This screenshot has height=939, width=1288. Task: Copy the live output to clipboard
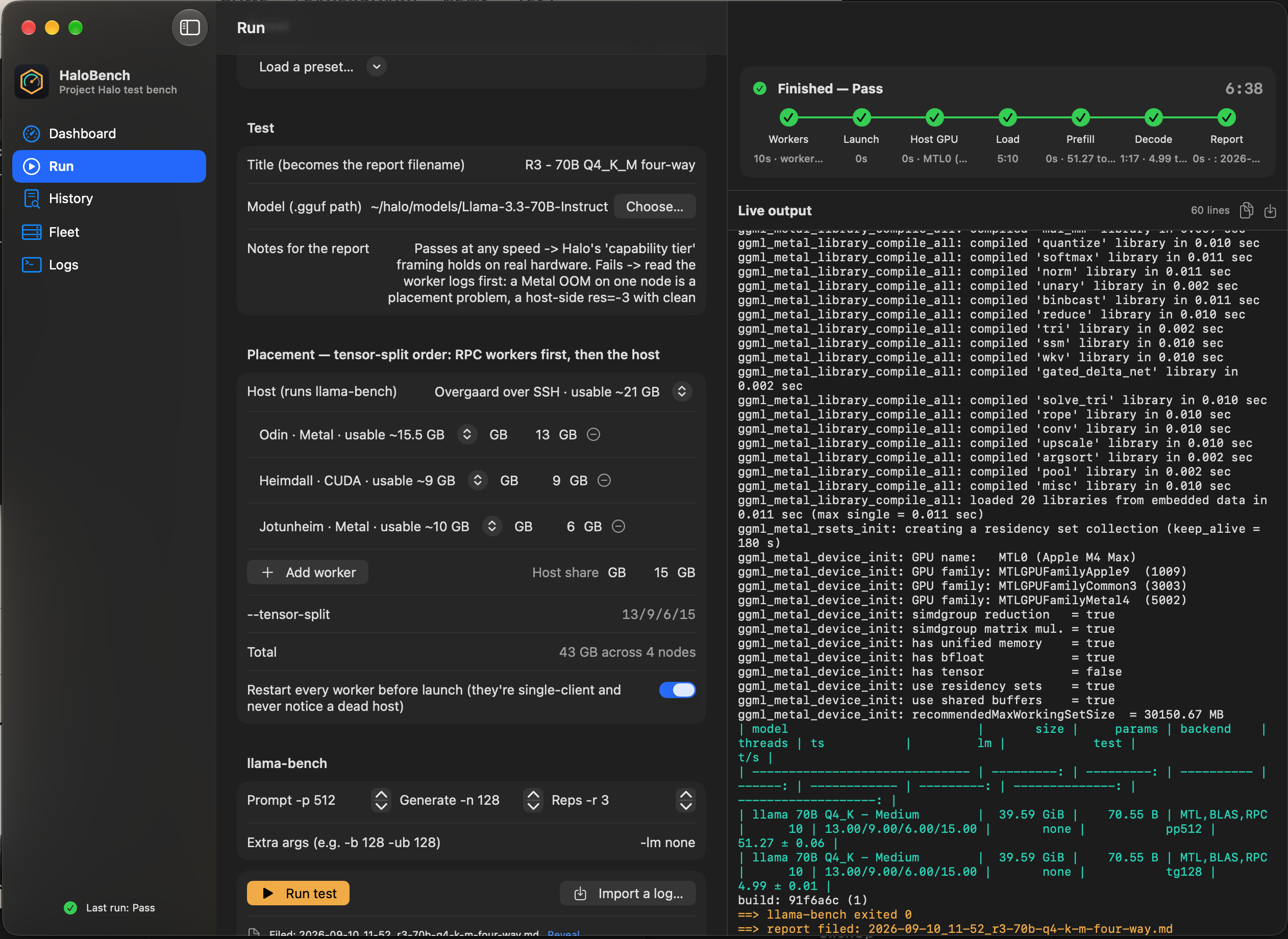pos(1247,210)
